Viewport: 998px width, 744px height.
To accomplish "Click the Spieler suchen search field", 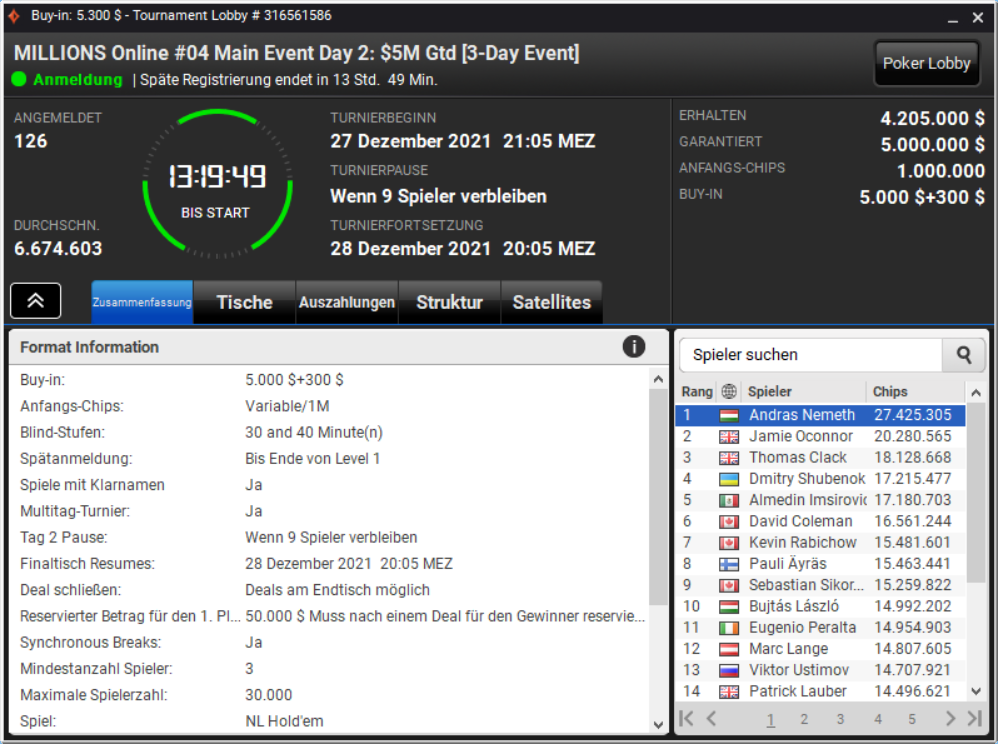I will click(811, 355).
